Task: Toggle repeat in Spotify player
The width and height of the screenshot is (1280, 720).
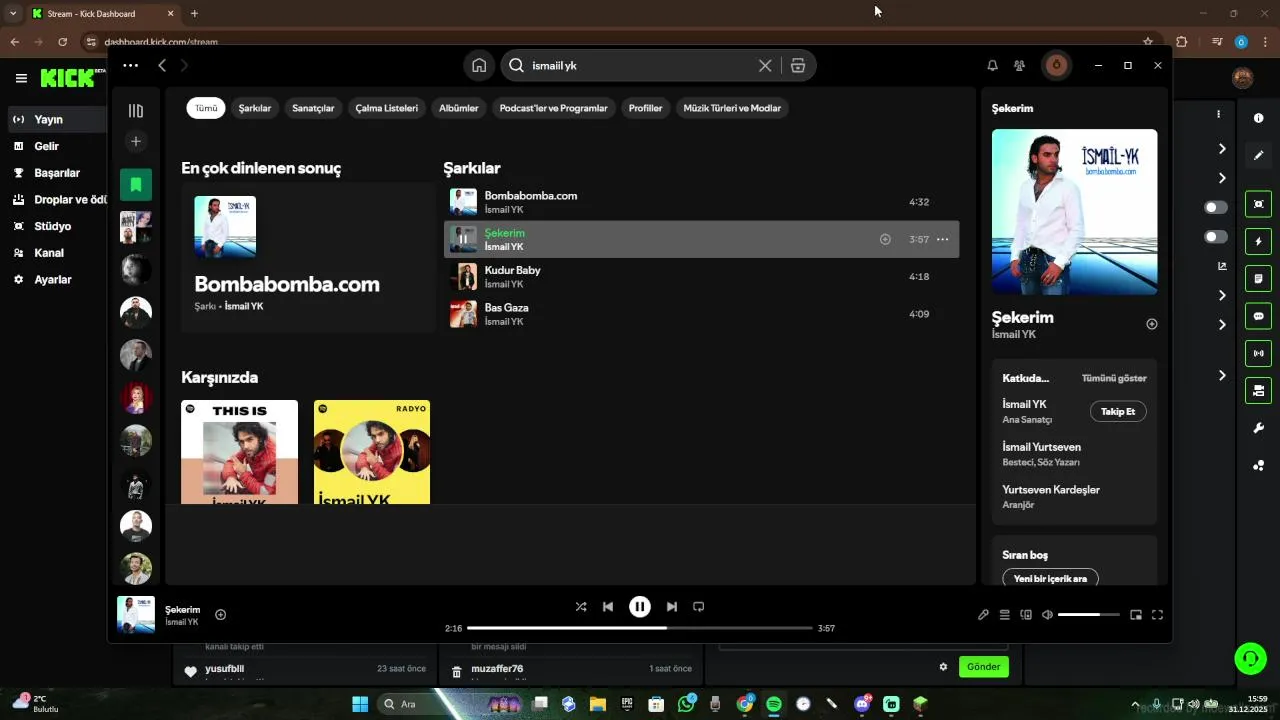Action: click(x=699, y=606)
